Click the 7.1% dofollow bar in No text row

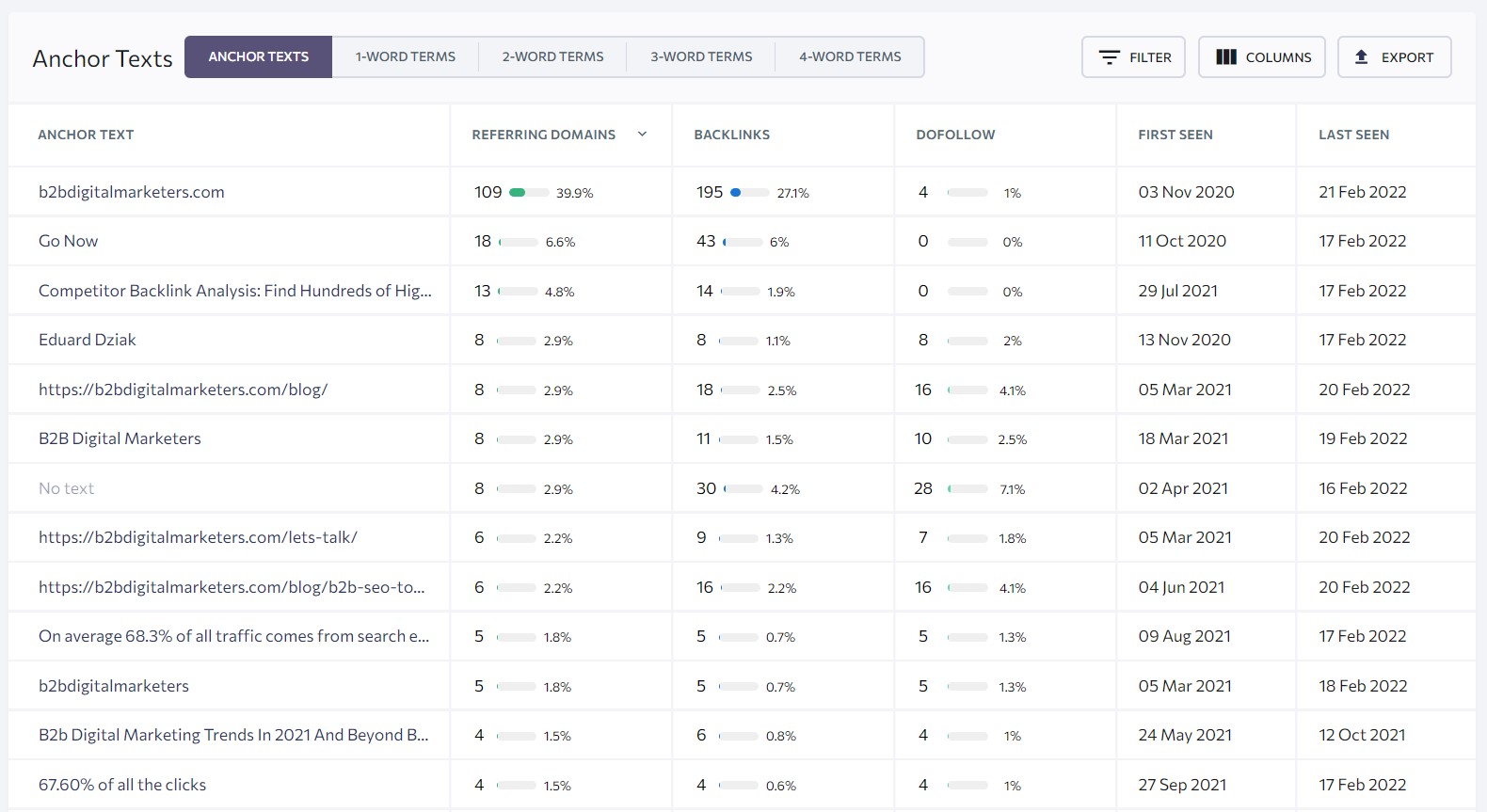tap(968, 488)
